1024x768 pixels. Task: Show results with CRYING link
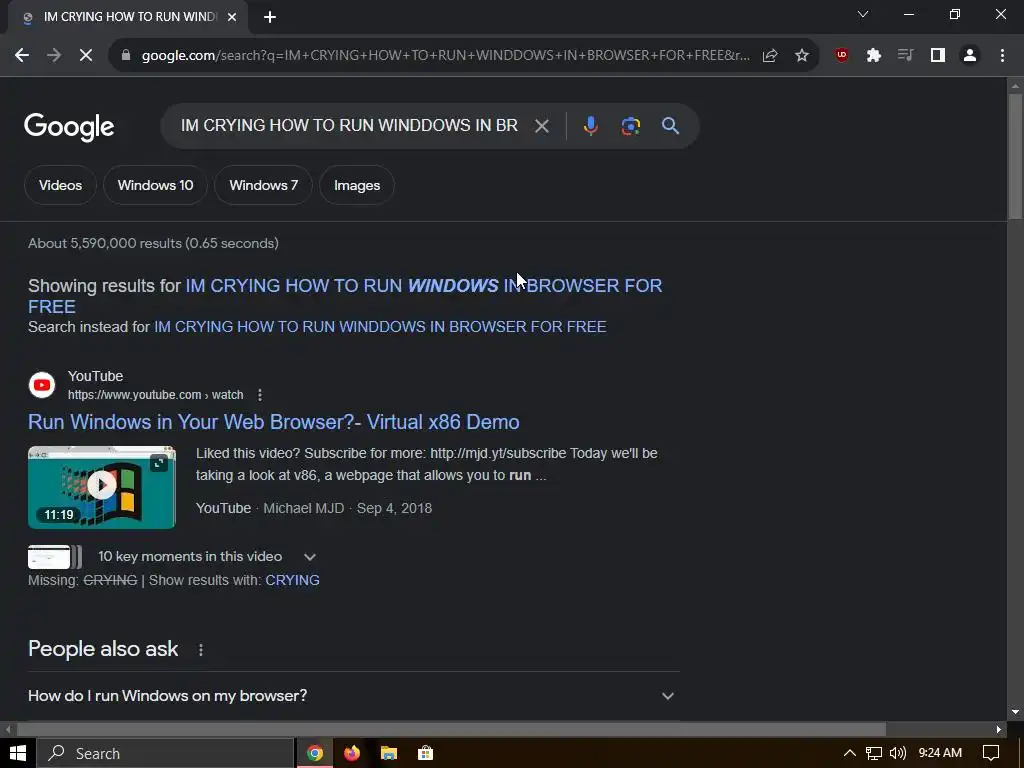292,580
